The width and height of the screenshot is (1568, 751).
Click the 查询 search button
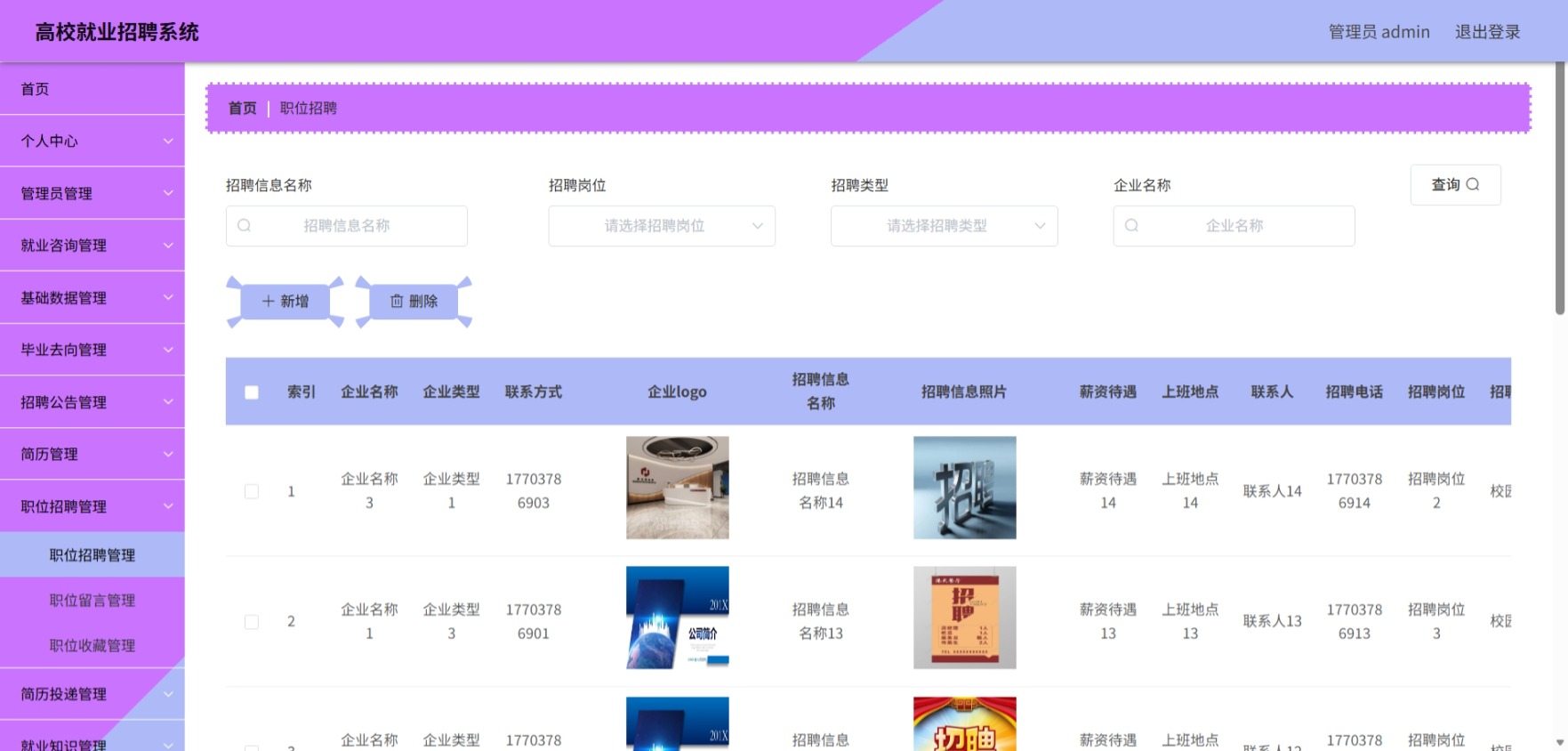[x=1455, y=184]
